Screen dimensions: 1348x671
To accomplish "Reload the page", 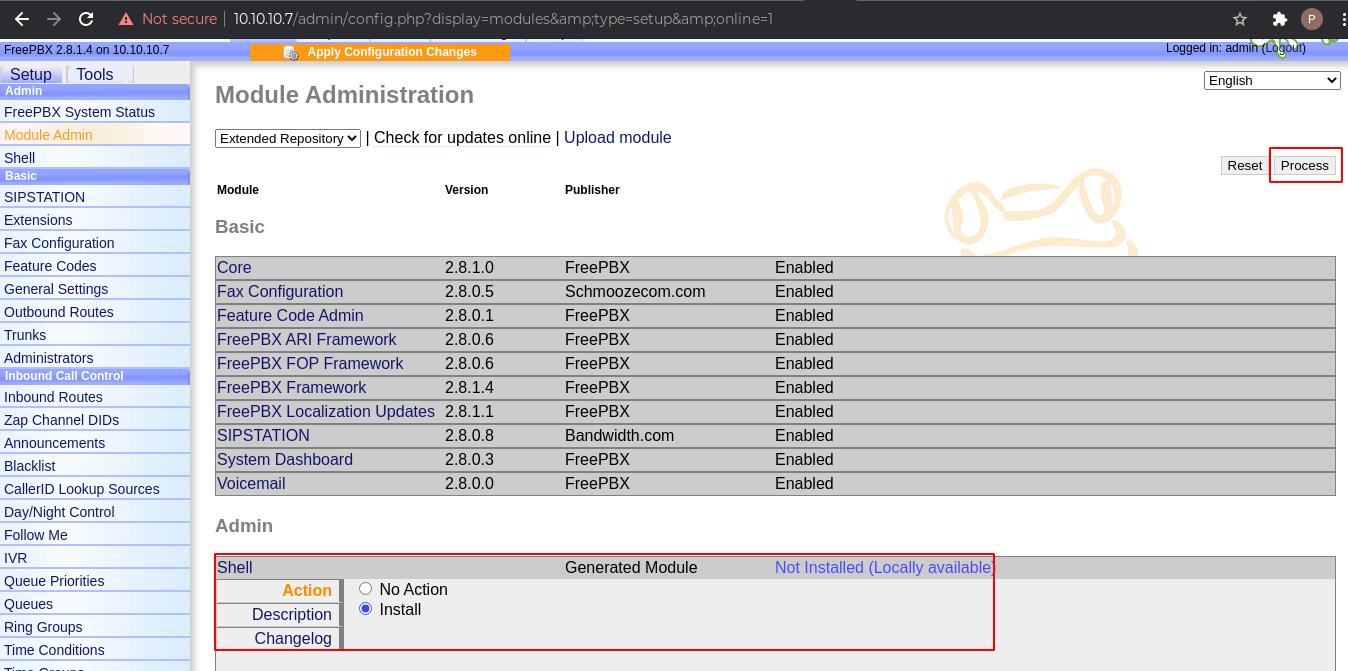I will coord(86,19).
